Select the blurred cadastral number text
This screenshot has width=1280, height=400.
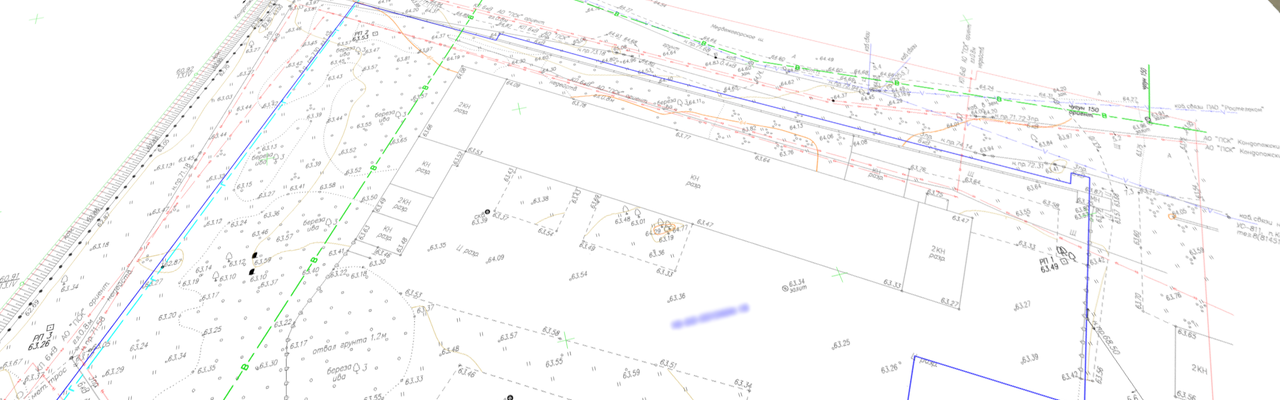[710, 318]
